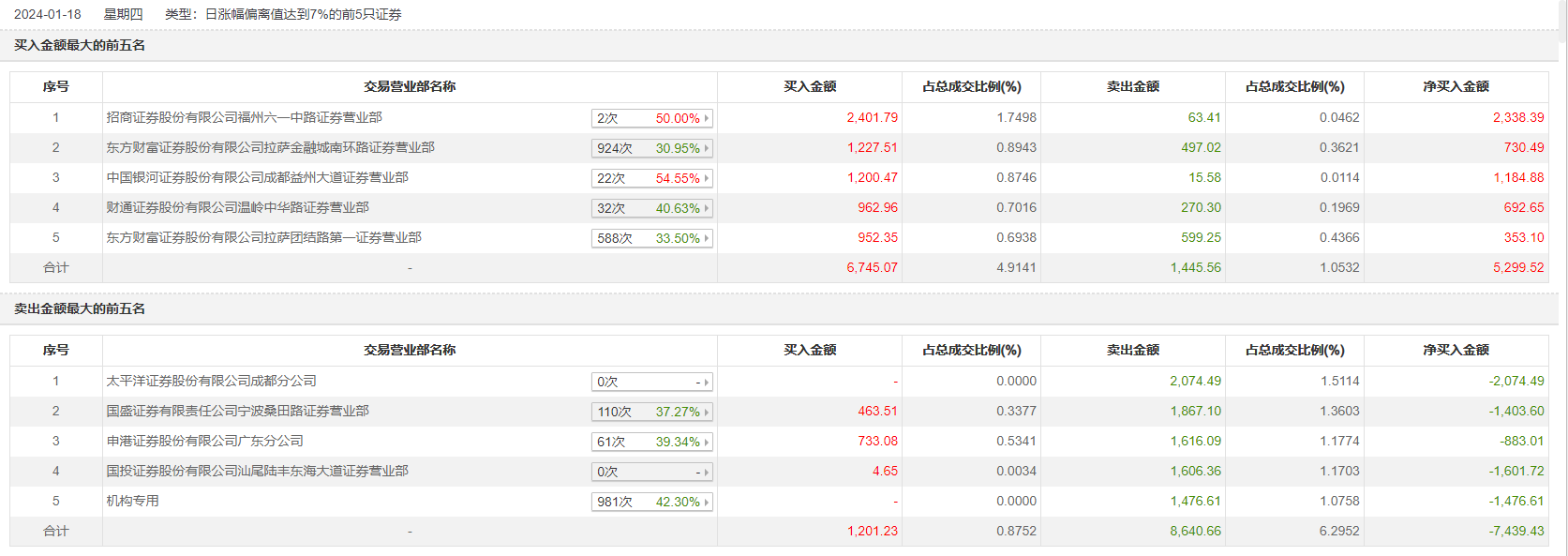Expand the 981次 42.30% stats box
Viewport: 1568px width, 556px height.
coord(652,502)
